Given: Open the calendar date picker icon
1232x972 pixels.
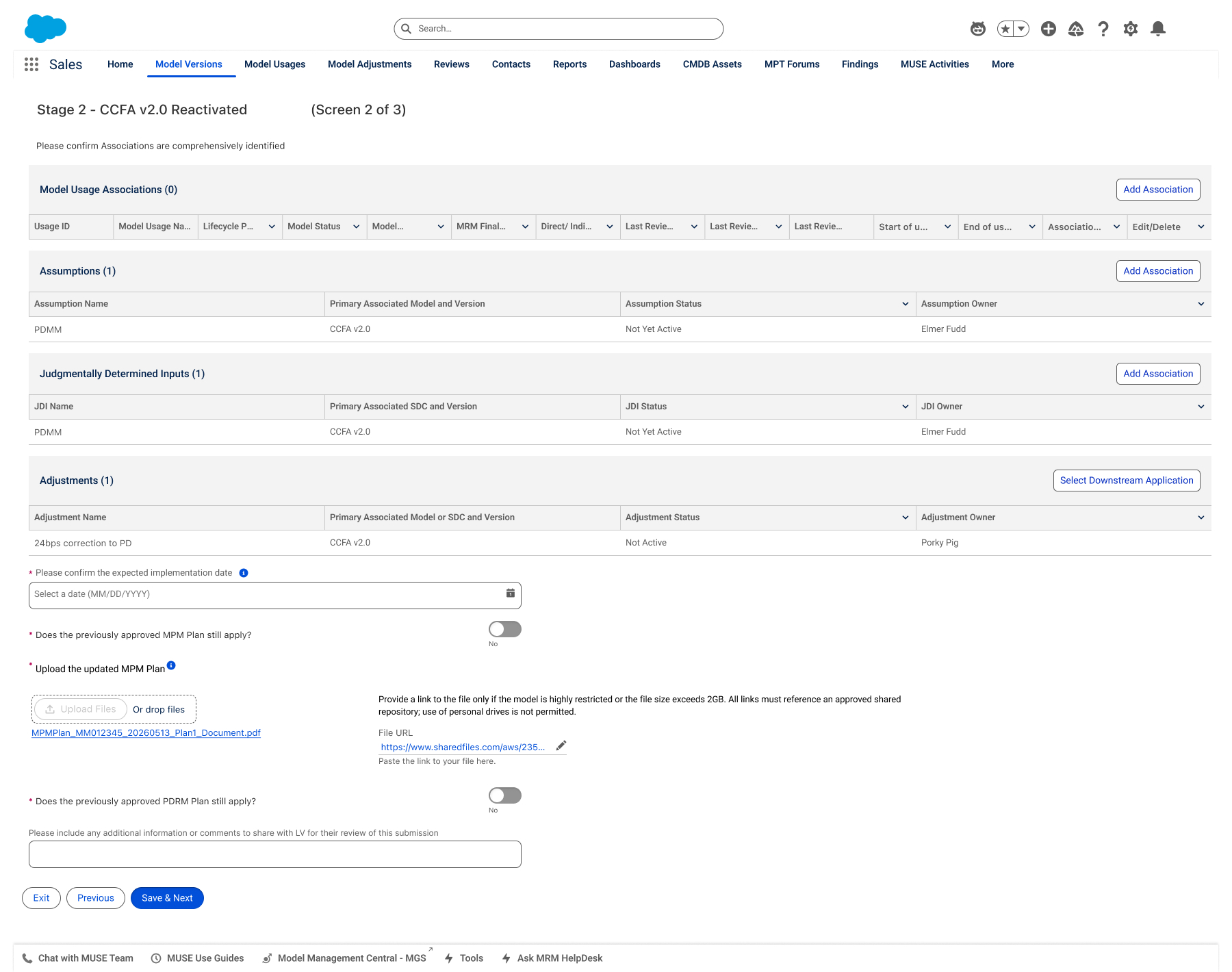Looking at the screenshot, I should tap(511, 593).
